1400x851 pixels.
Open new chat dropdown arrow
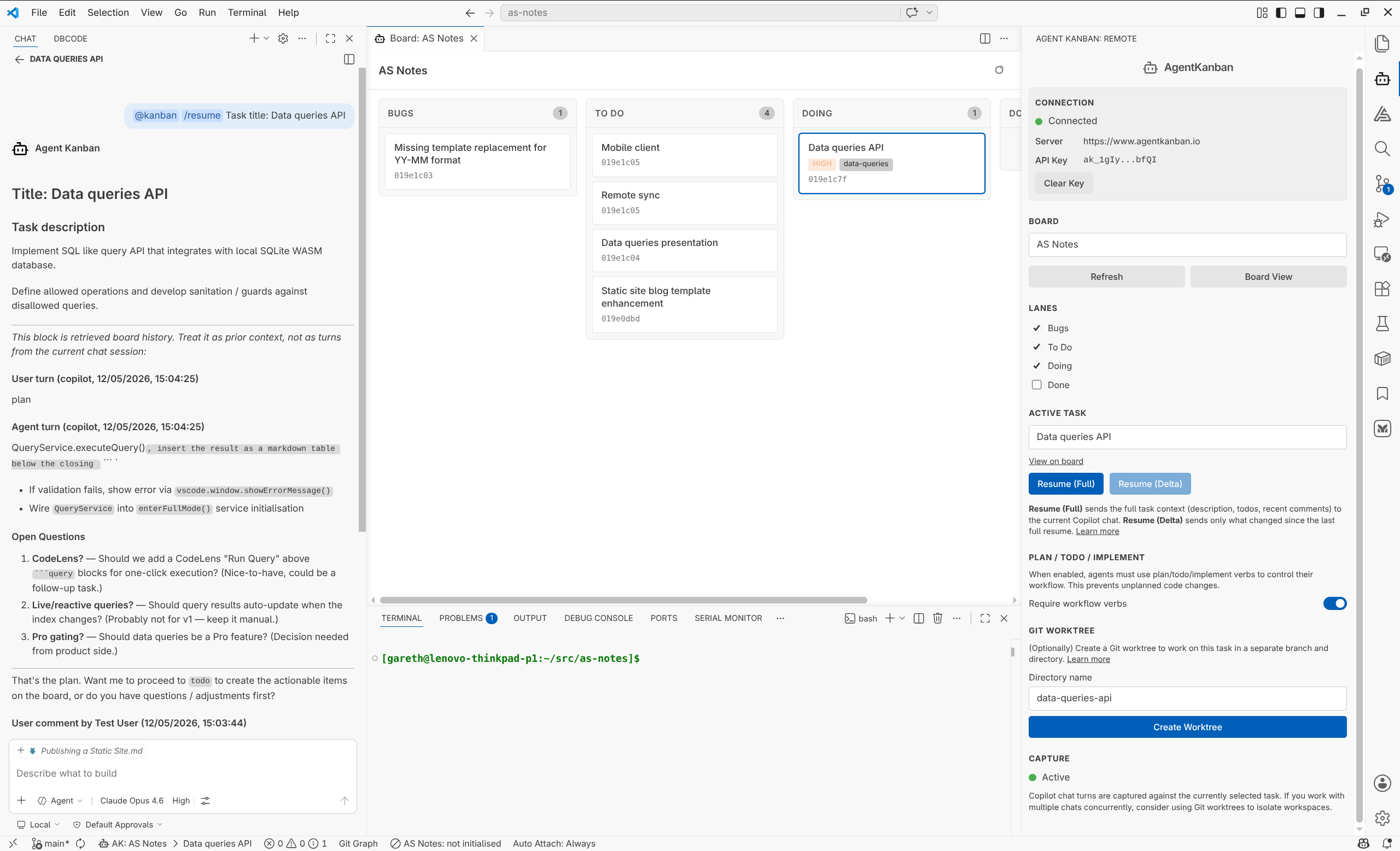click(x=266, y=38)
